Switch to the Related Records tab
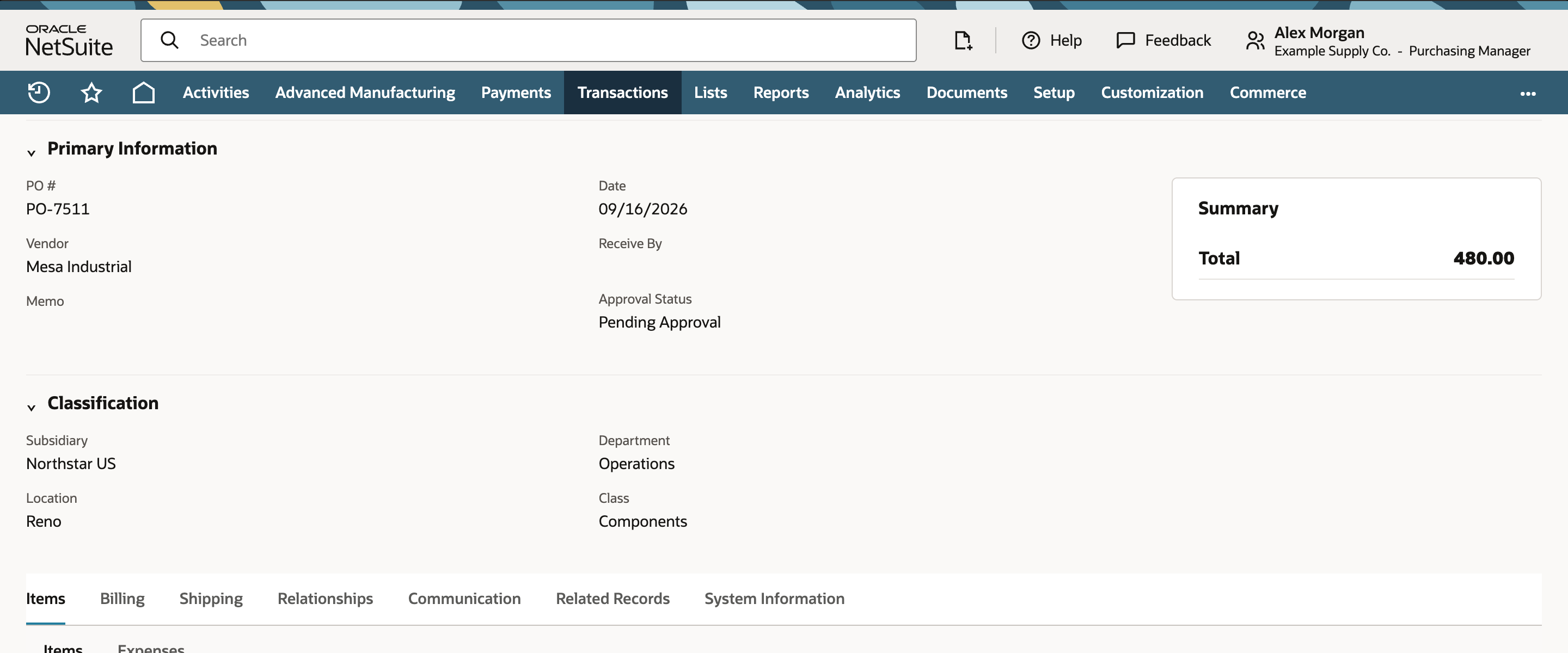1568x653 pixels. pos(612,598)
